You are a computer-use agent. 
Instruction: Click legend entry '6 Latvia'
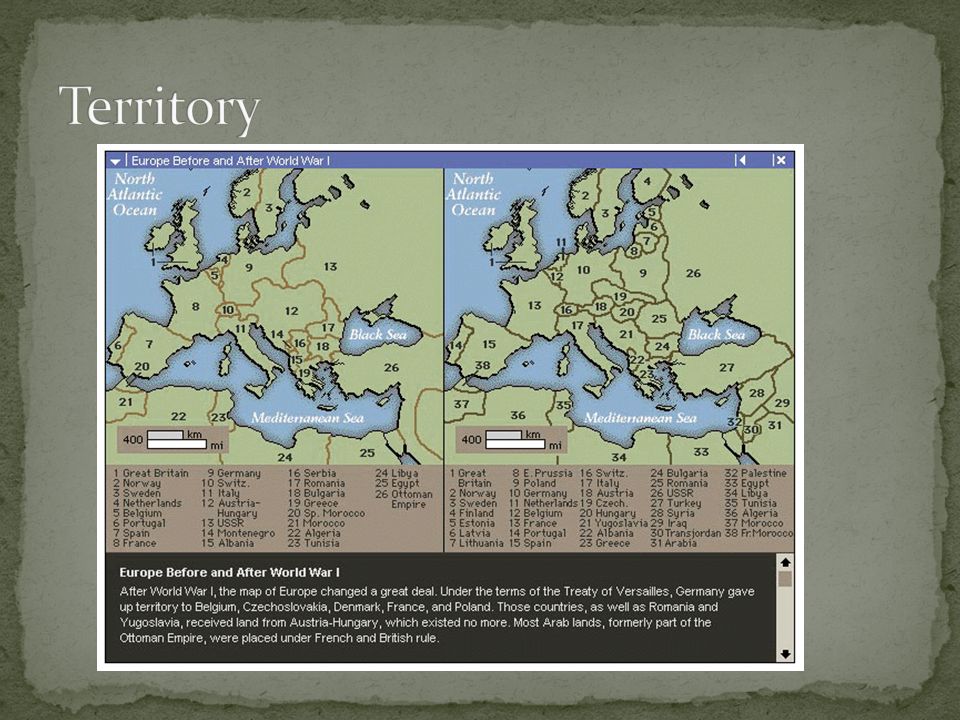pos(470,533)
